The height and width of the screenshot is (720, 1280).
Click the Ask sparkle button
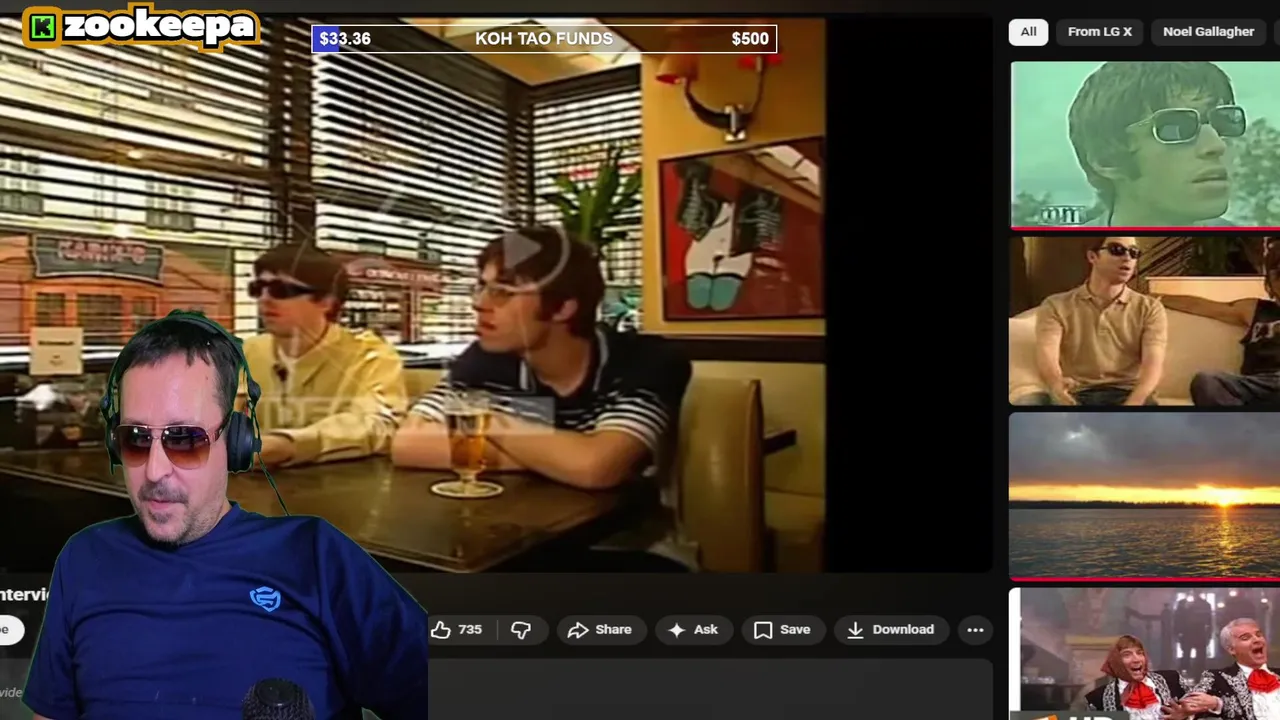[693, 629]
